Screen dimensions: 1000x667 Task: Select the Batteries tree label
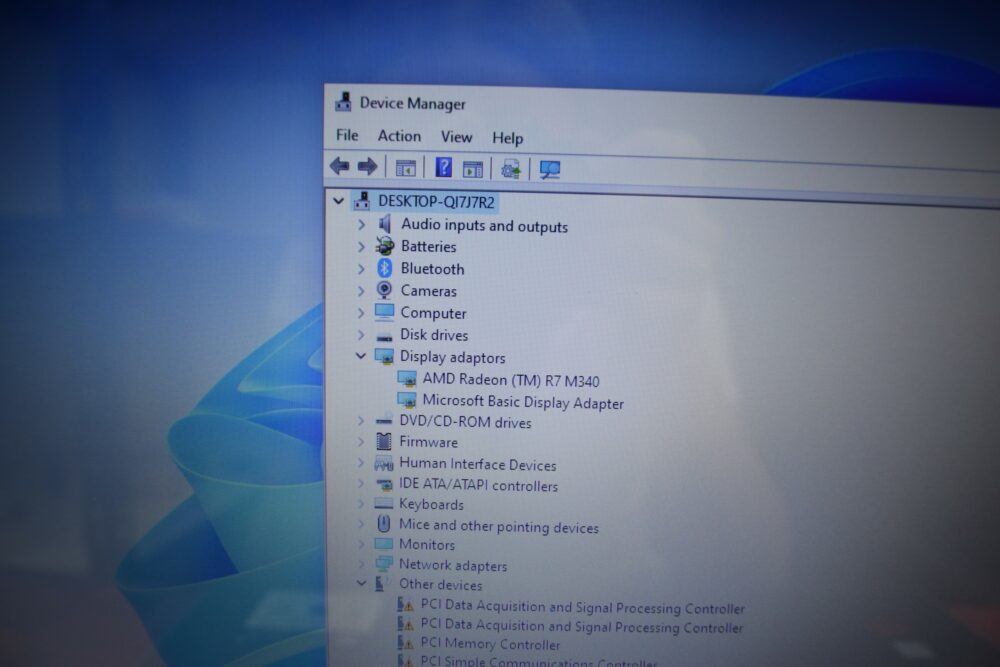[x=429, y=246]
